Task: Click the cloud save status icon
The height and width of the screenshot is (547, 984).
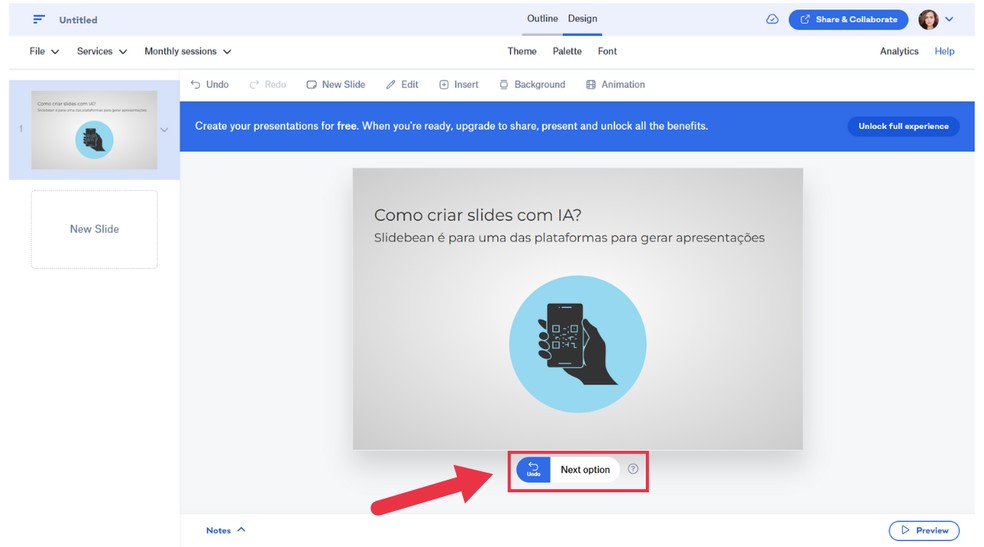Action: (772, 19)
